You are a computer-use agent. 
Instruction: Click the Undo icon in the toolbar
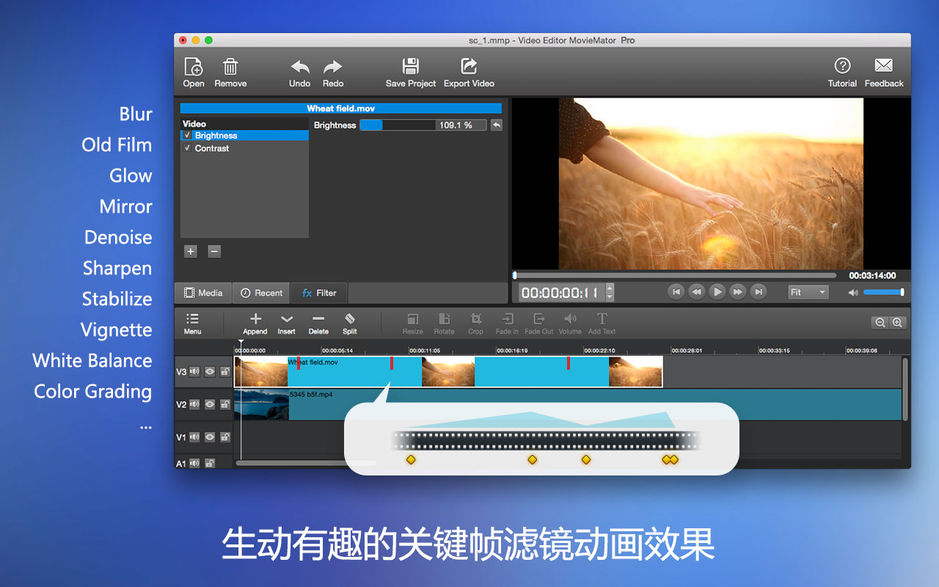299,69
